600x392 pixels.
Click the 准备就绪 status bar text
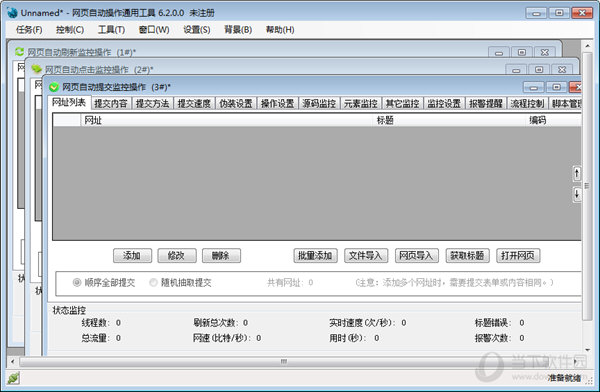click(564, 378)
